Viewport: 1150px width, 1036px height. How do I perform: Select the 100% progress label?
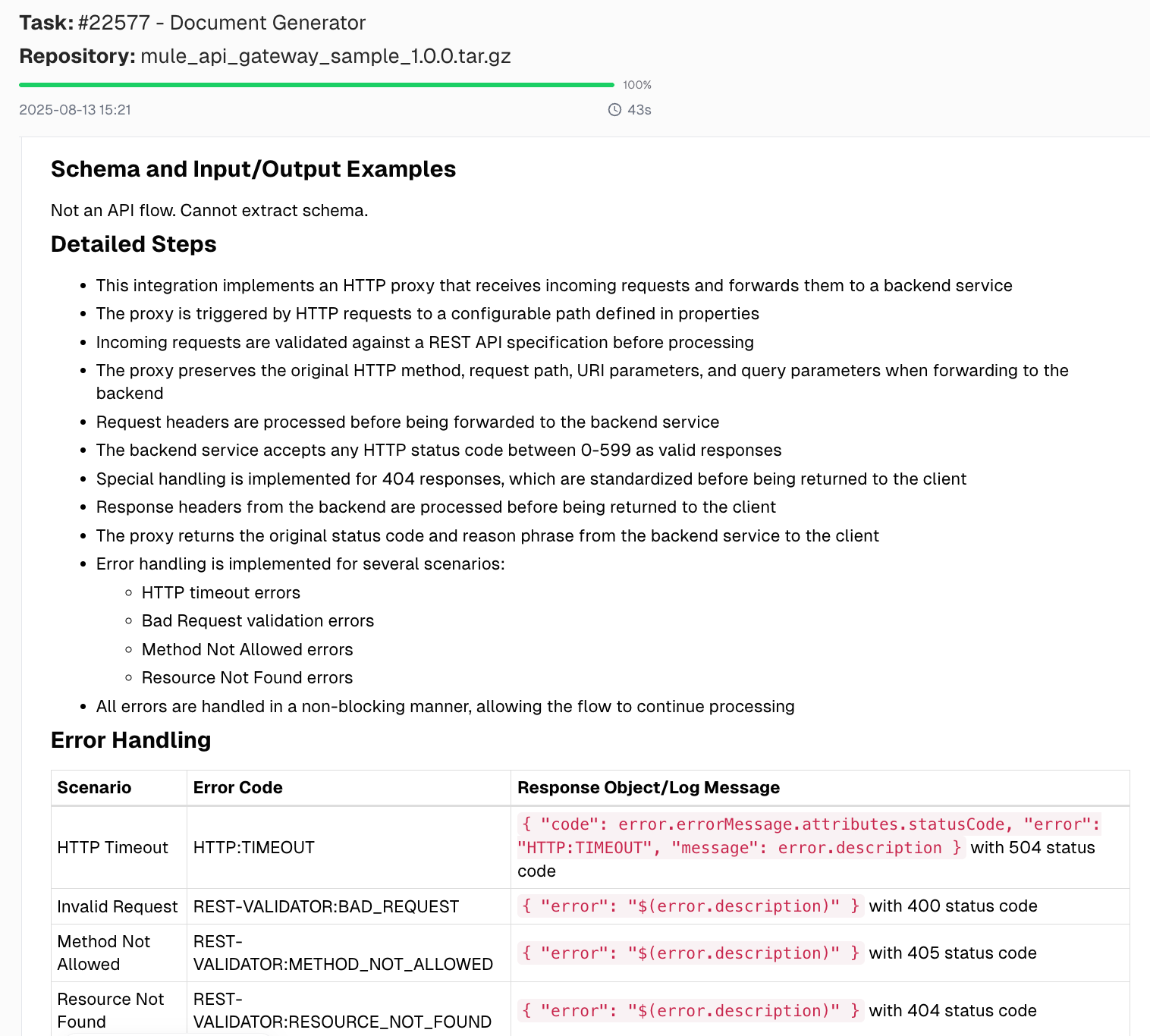pyautogui.click(x=636, y=85)
